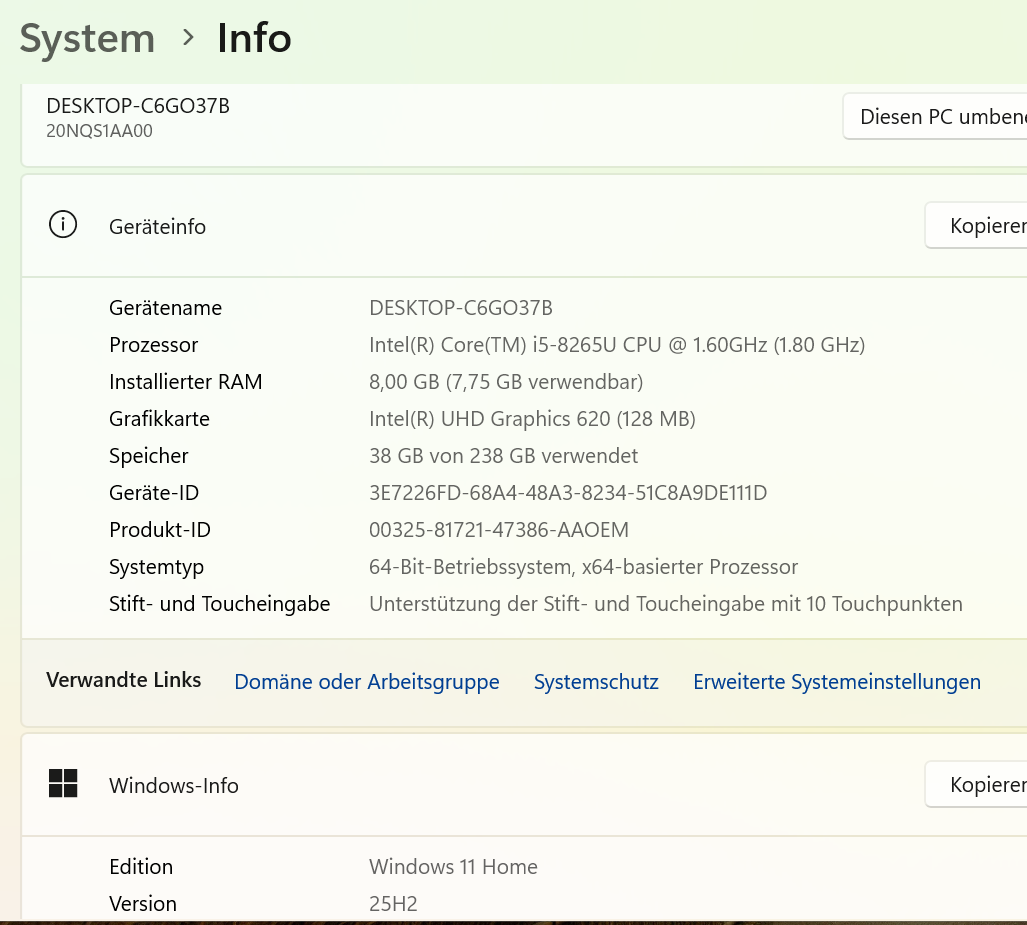
Task: Rename this PC via 'Diesen PC umbenennen' button
Action: [x=935, y=117]
